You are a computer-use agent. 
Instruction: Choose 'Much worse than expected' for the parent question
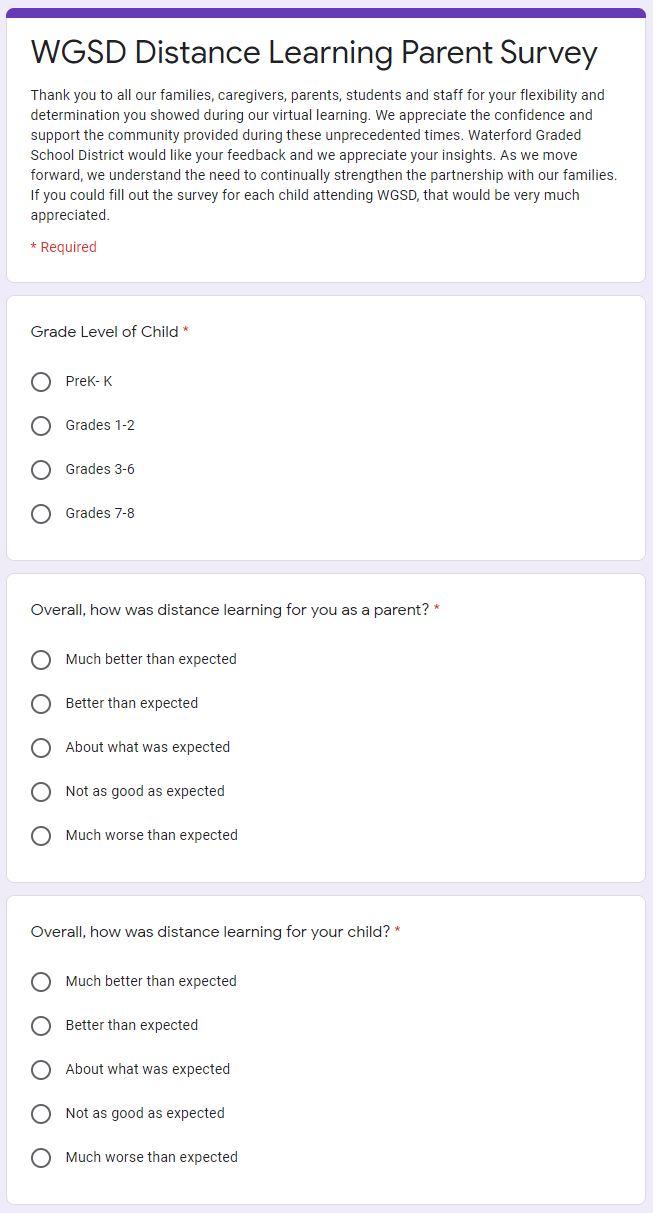pos(41,836)
